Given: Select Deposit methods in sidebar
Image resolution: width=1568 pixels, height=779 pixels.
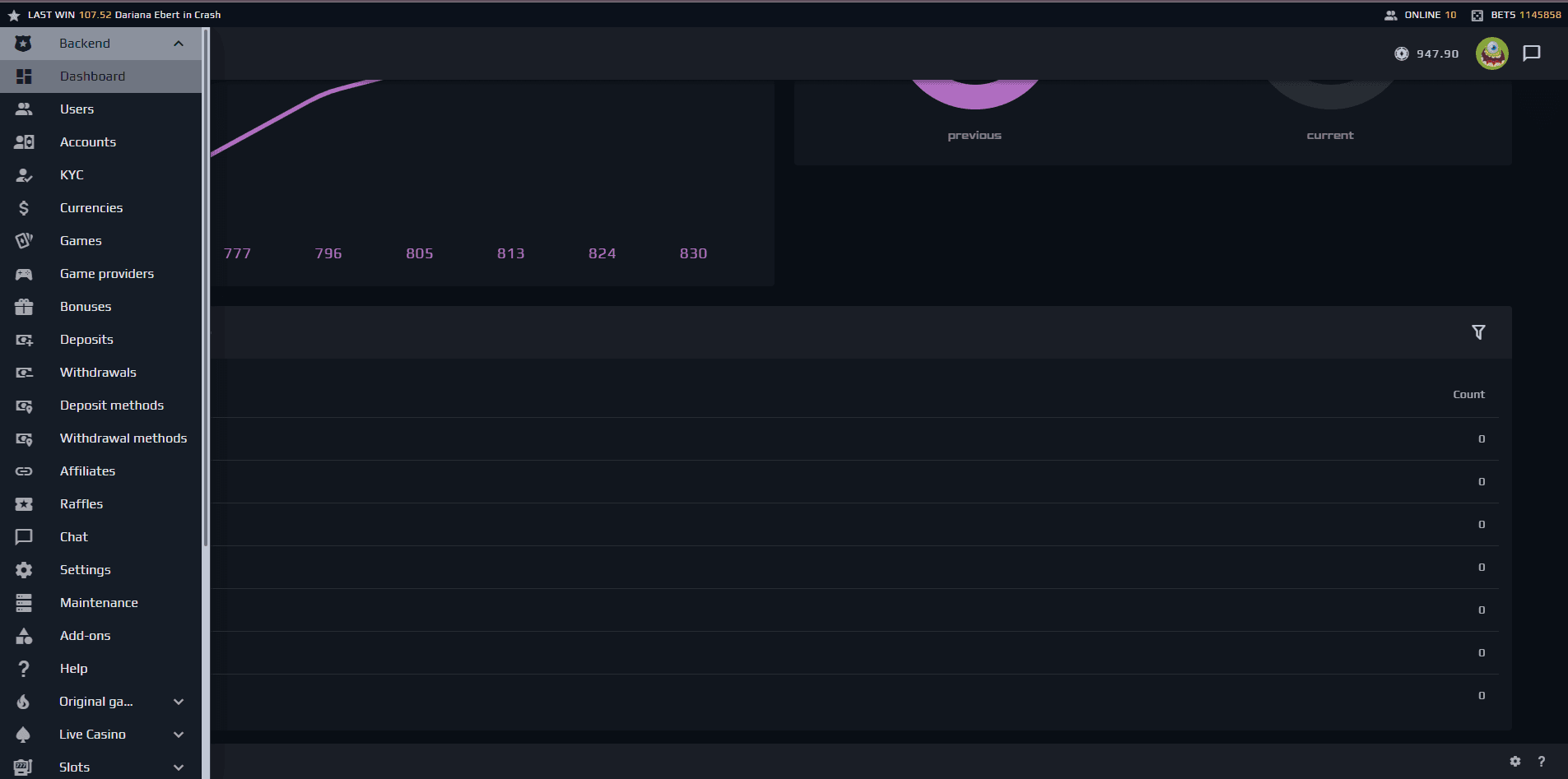Looking at the screenshot, I should point(111,406).
